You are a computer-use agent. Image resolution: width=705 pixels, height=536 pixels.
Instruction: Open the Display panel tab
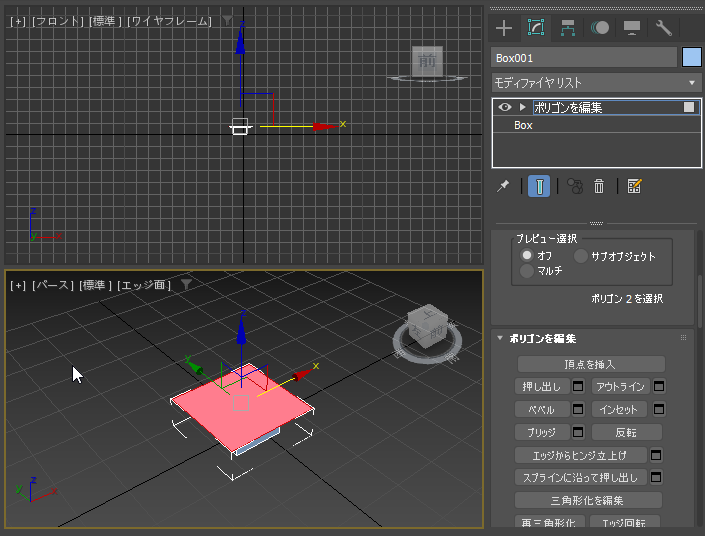632,28
